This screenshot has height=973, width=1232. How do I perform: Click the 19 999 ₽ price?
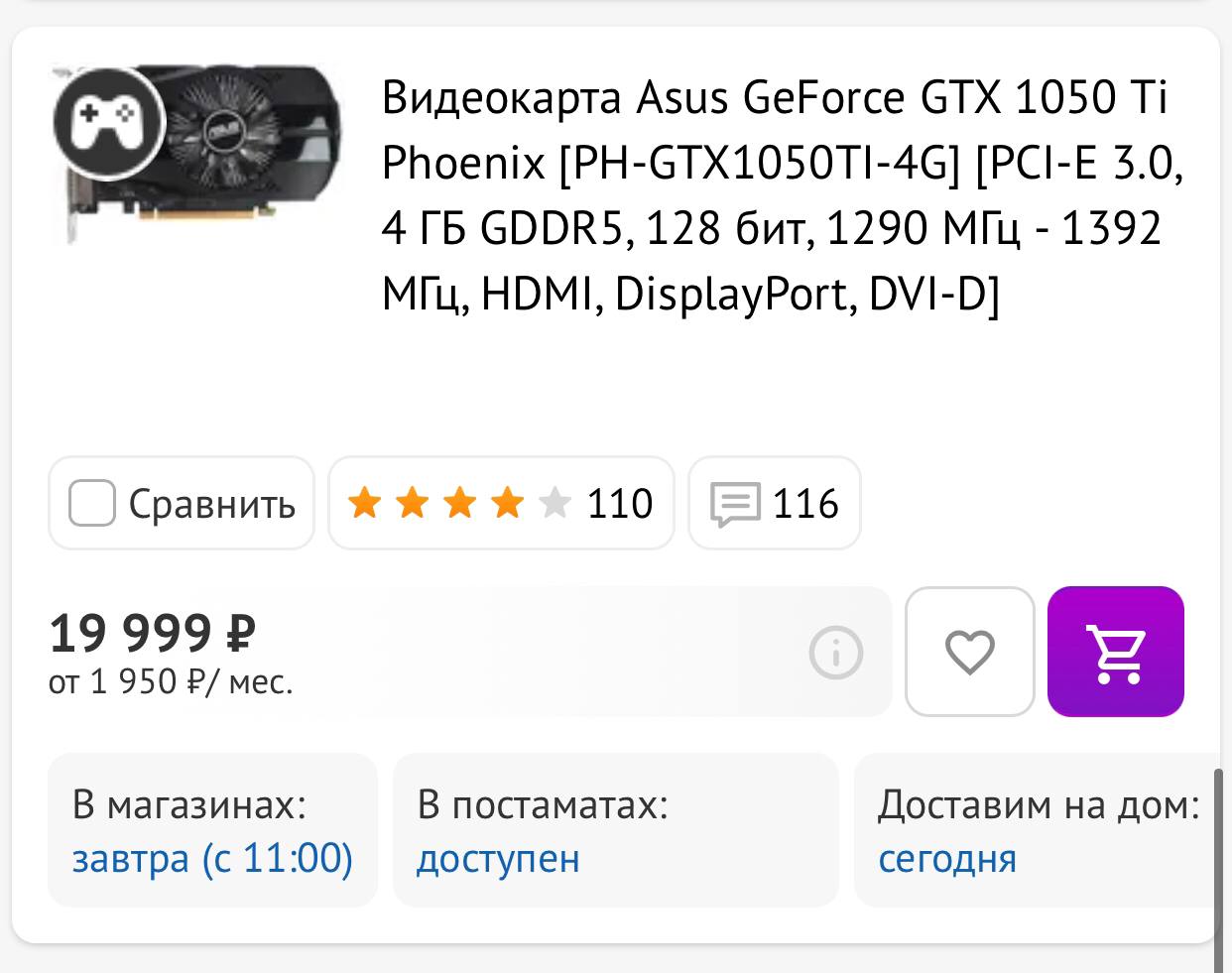153,633
